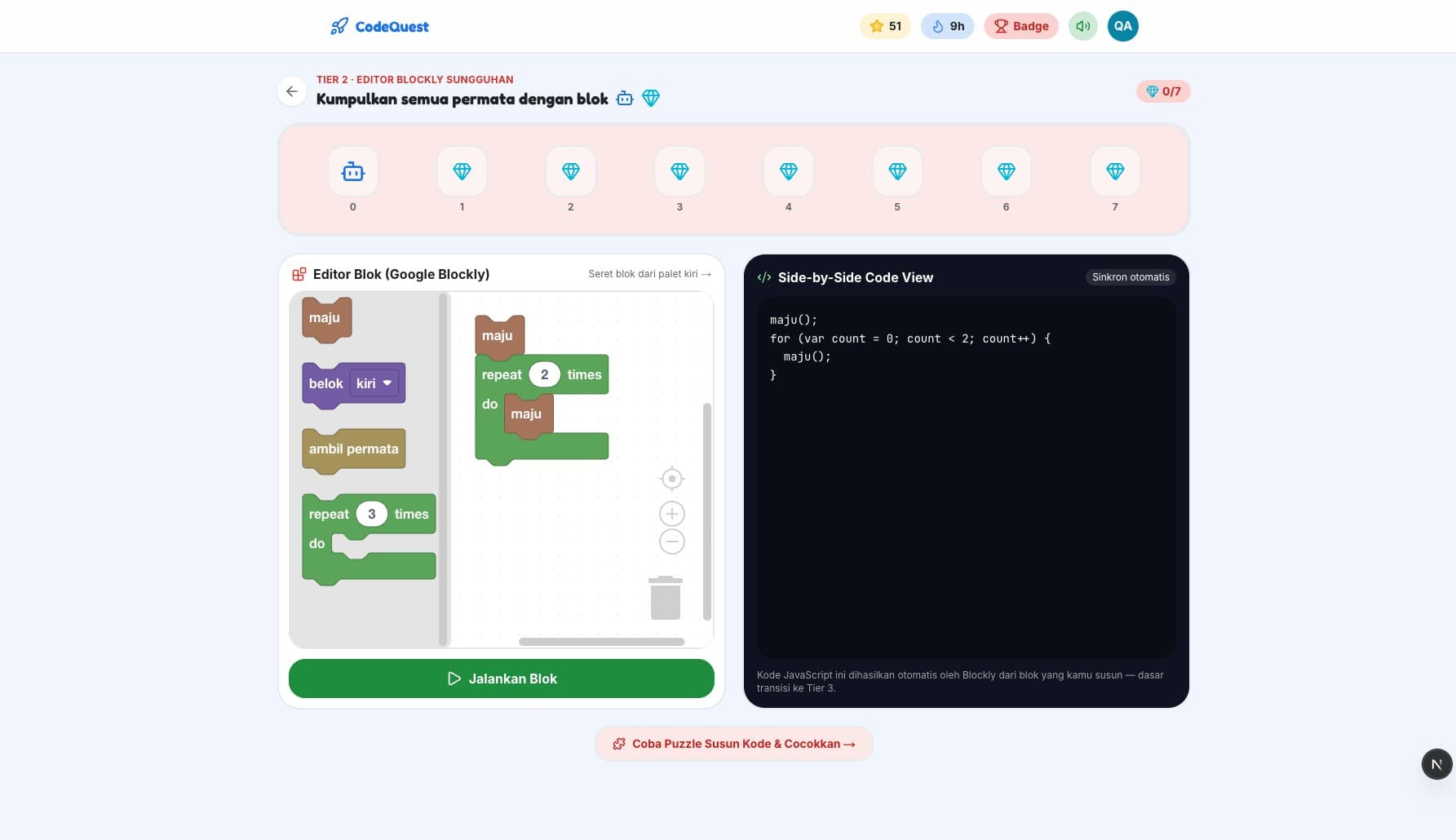Image resolution: width=1456 pixels, height=840 pixels.
Task: Run blocks with Jalankan Blok button
Action: 502,679
